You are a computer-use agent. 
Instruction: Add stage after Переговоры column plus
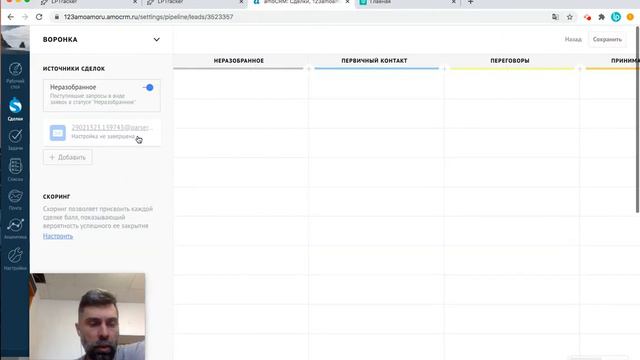tap(580, 69)
